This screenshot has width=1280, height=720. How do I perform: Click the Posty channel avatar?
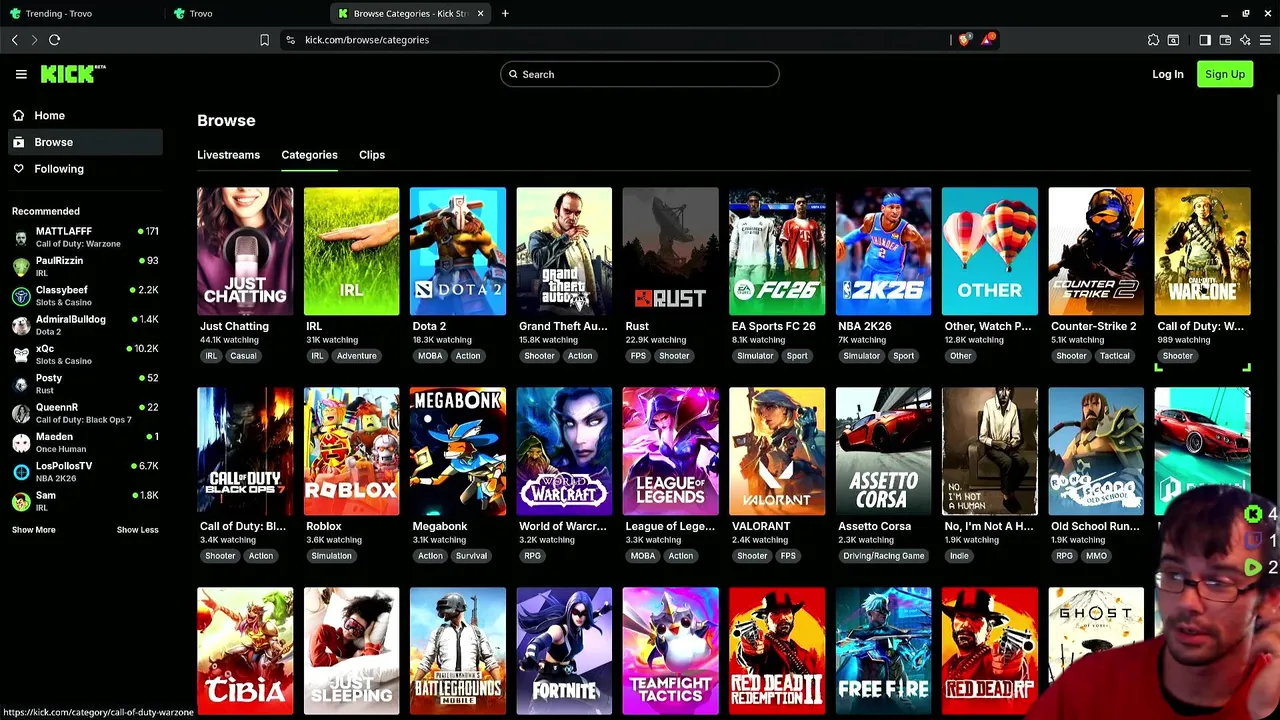tap(21, 384)
